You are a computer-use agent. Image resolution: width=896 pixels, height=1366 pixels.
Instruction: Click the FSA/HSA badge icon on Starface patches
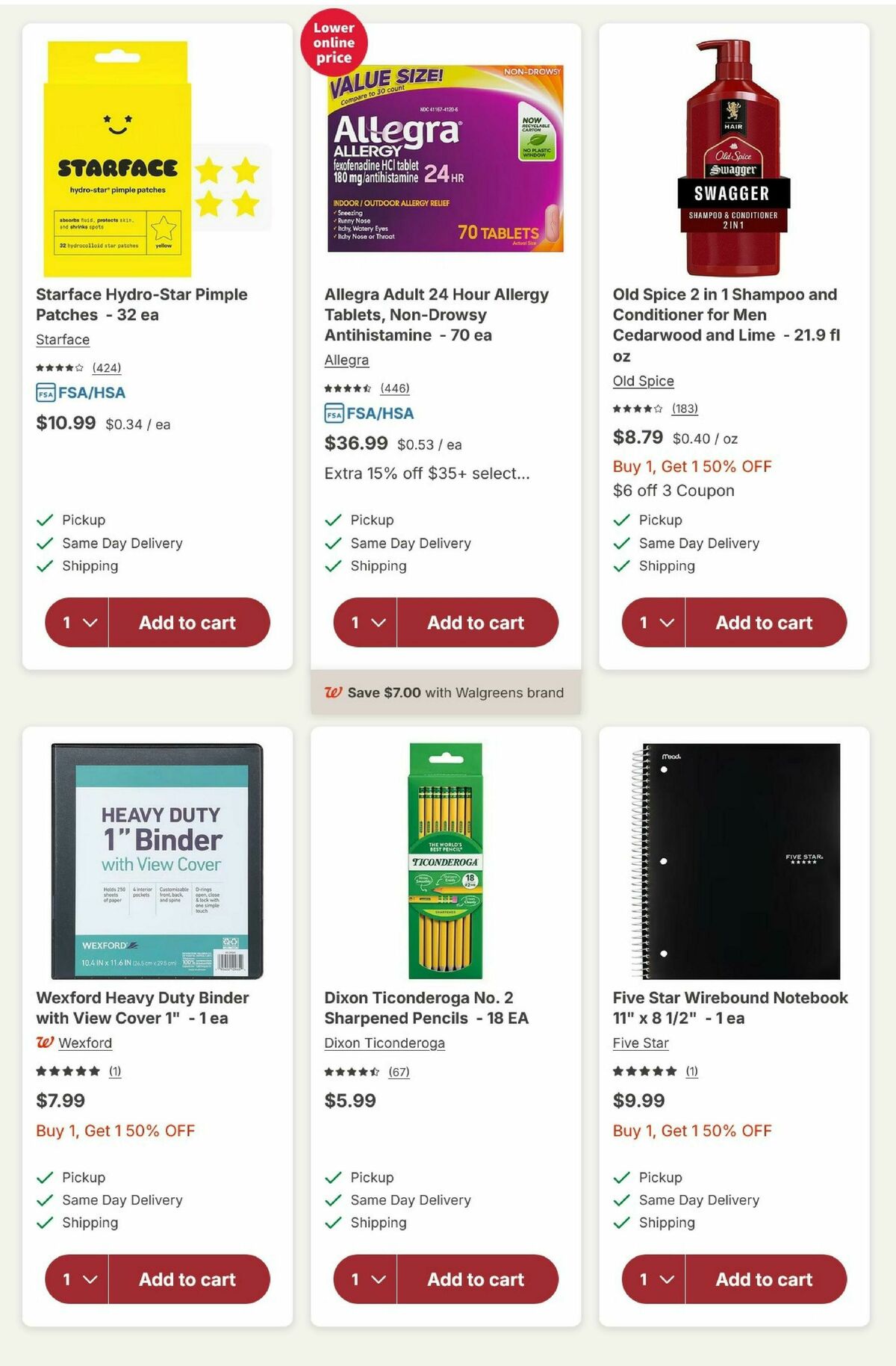tap(46, 392)
